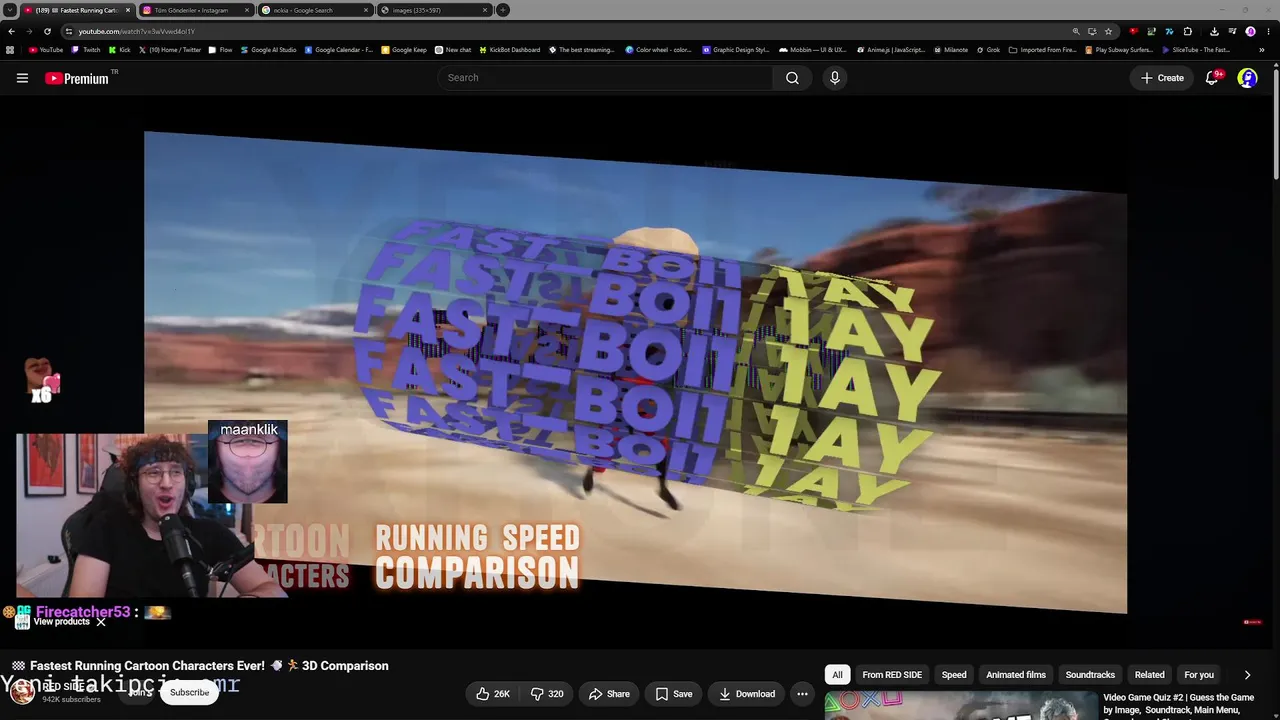Close the nokia Google Search tab

click(366, 10)
